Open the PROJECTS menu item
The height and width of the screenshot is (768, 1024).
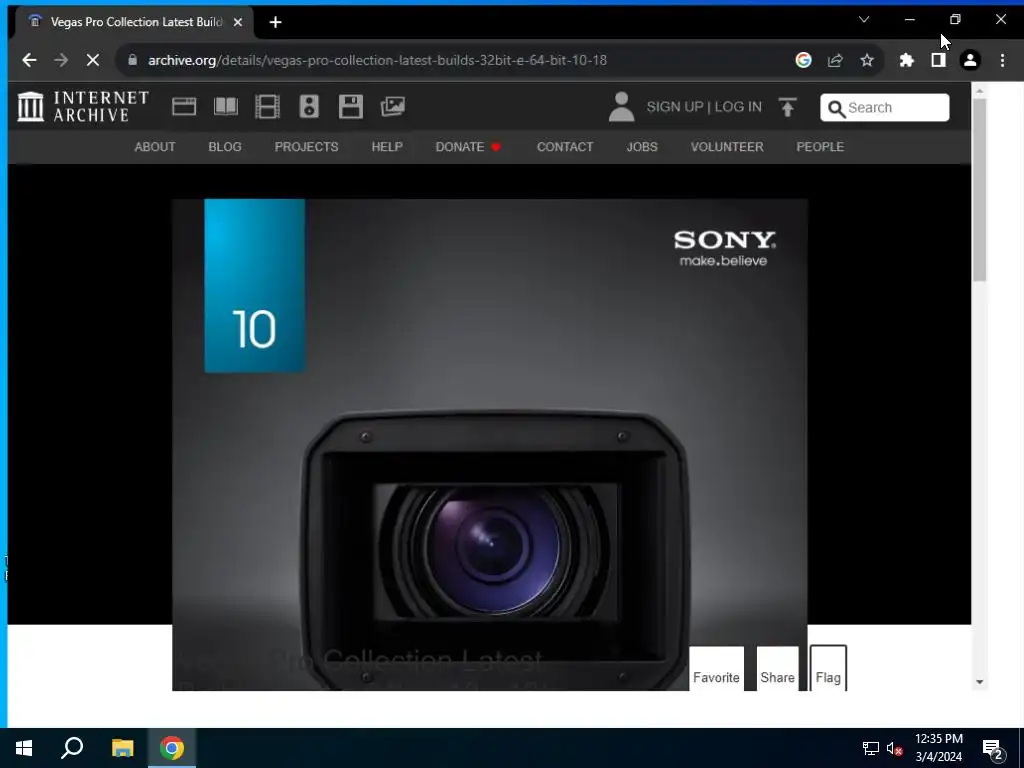point(306,147)
